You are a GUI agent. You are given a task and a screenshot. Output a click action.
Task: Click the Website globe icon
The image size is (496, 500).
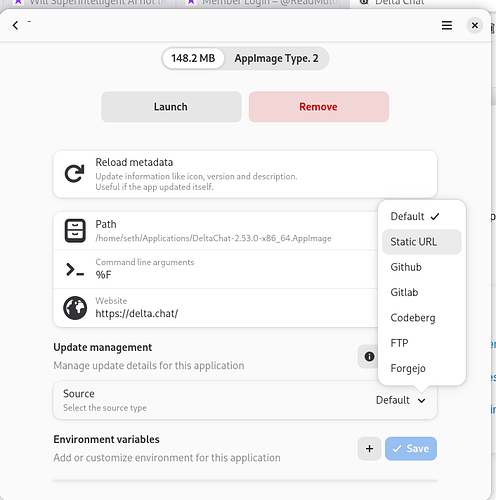[x=75, y=308]
